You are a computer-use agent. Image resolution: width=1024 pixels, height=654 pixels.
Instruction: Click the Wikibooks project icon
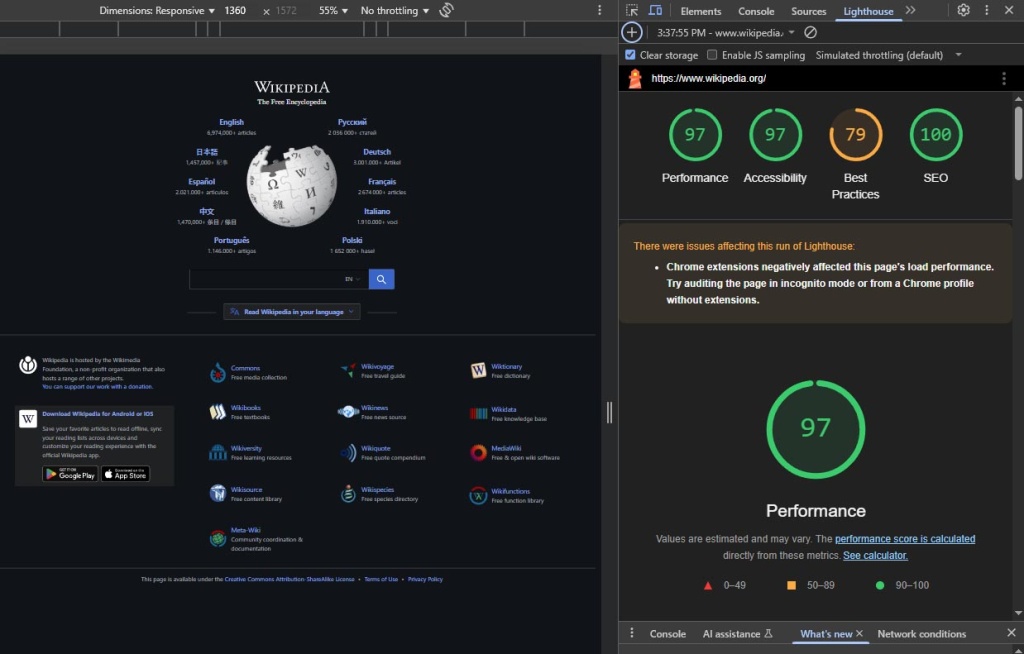click(x=217, y=412)
